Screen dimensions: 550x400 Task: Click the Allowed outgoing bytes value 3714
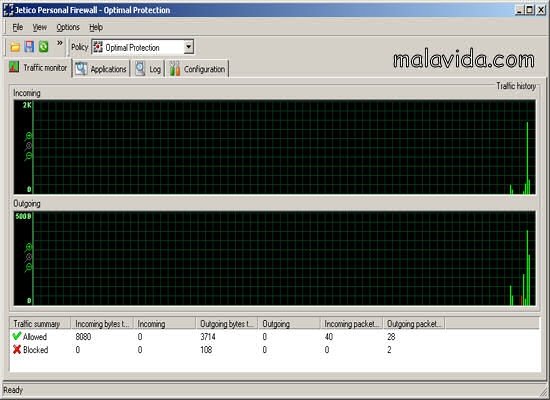point(208,337)
